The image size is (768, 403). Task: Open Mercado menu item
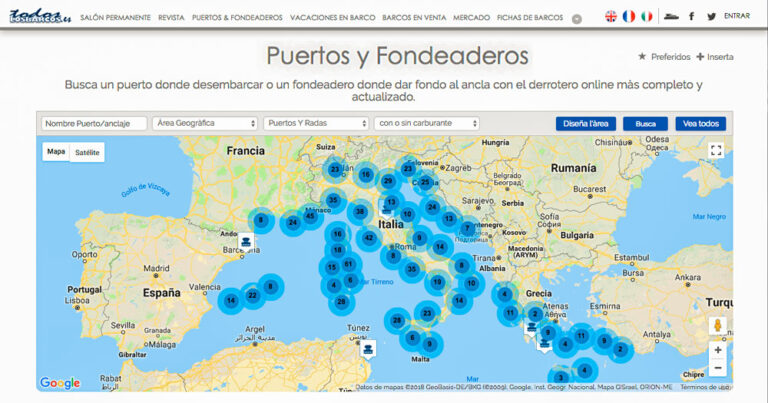471,18
